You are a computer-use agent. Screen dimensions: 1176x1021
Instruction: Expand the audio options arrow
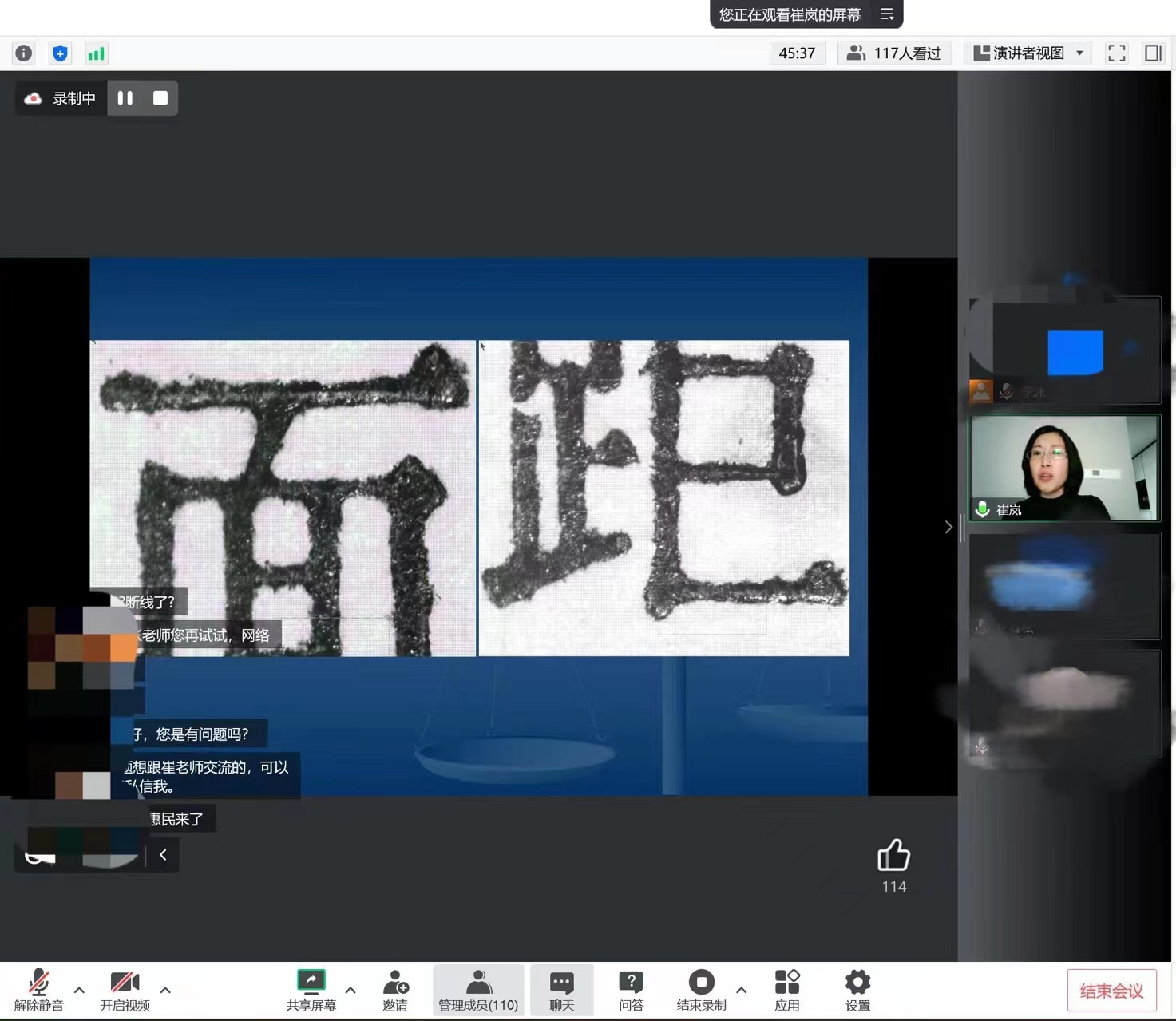(x=79, y=990)
